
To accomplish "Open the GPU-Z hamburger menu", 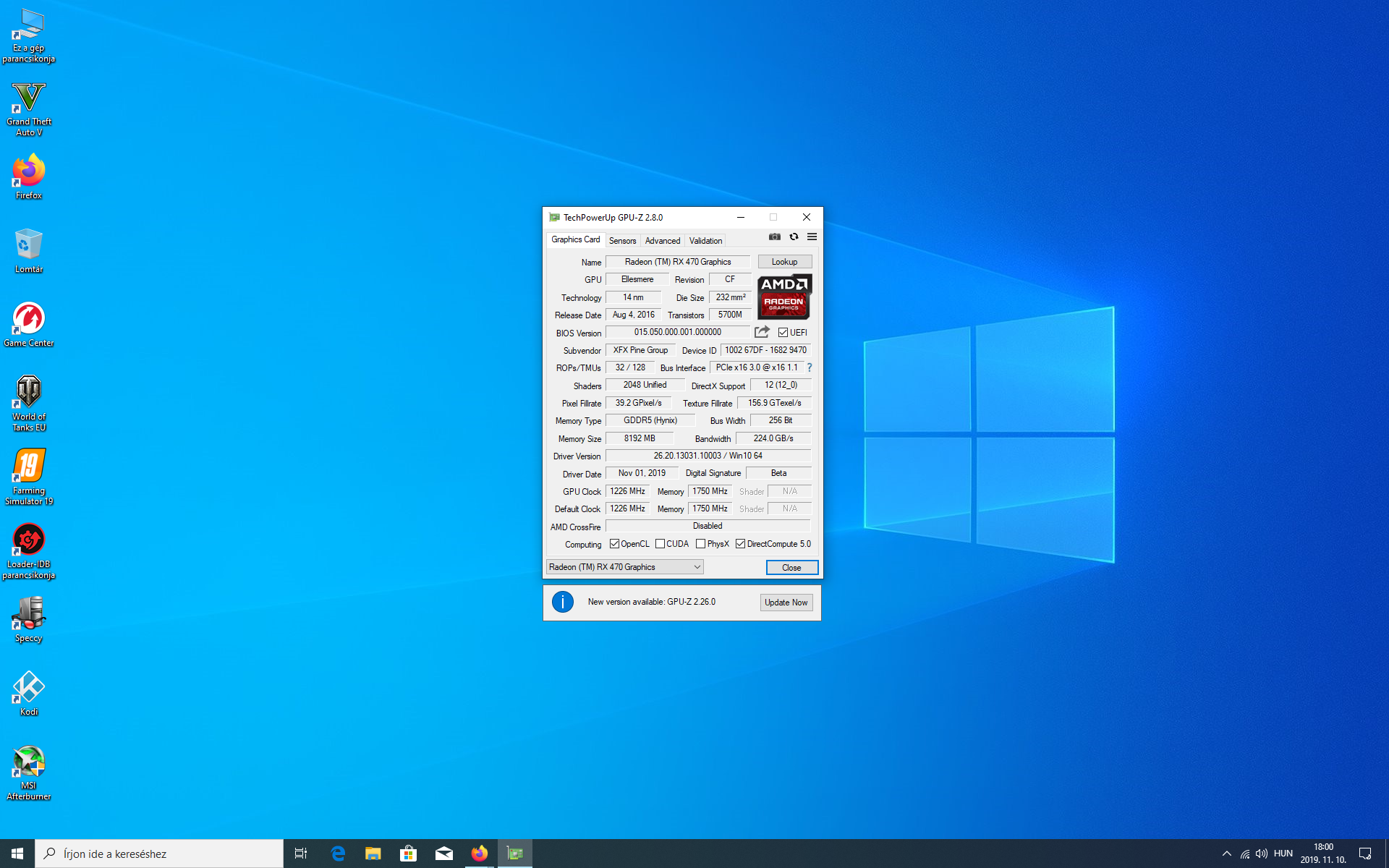I will pyautogui.click(x=812, y=237).
